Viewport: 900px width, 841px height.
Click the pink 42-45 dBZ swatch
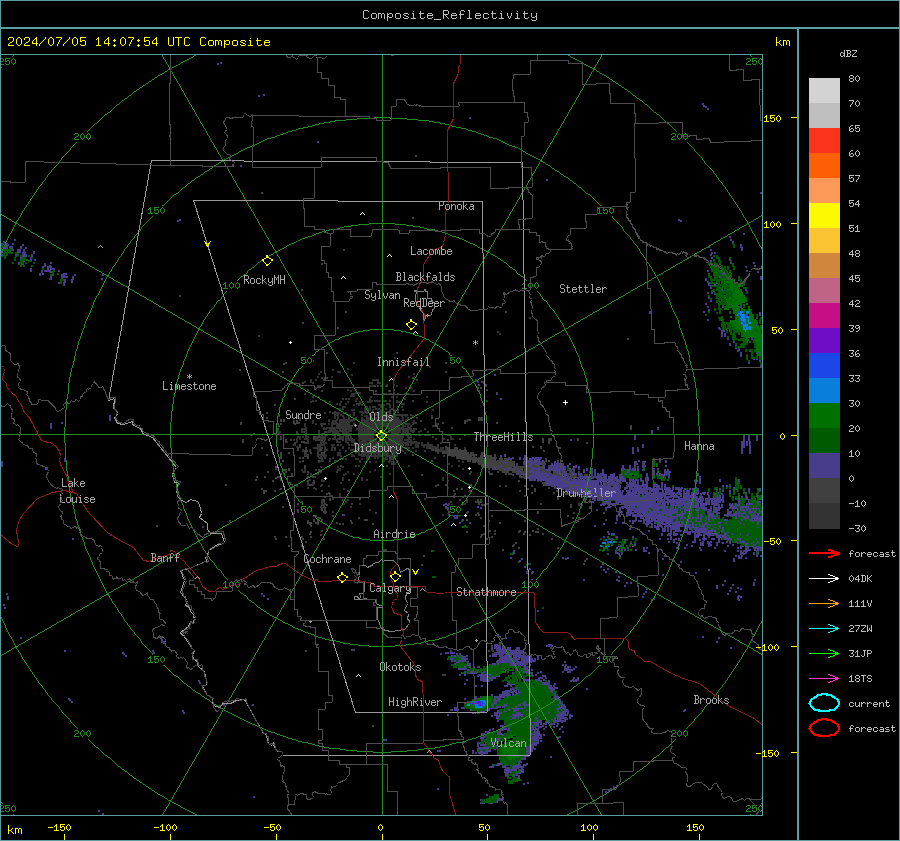tap(824, 291)
